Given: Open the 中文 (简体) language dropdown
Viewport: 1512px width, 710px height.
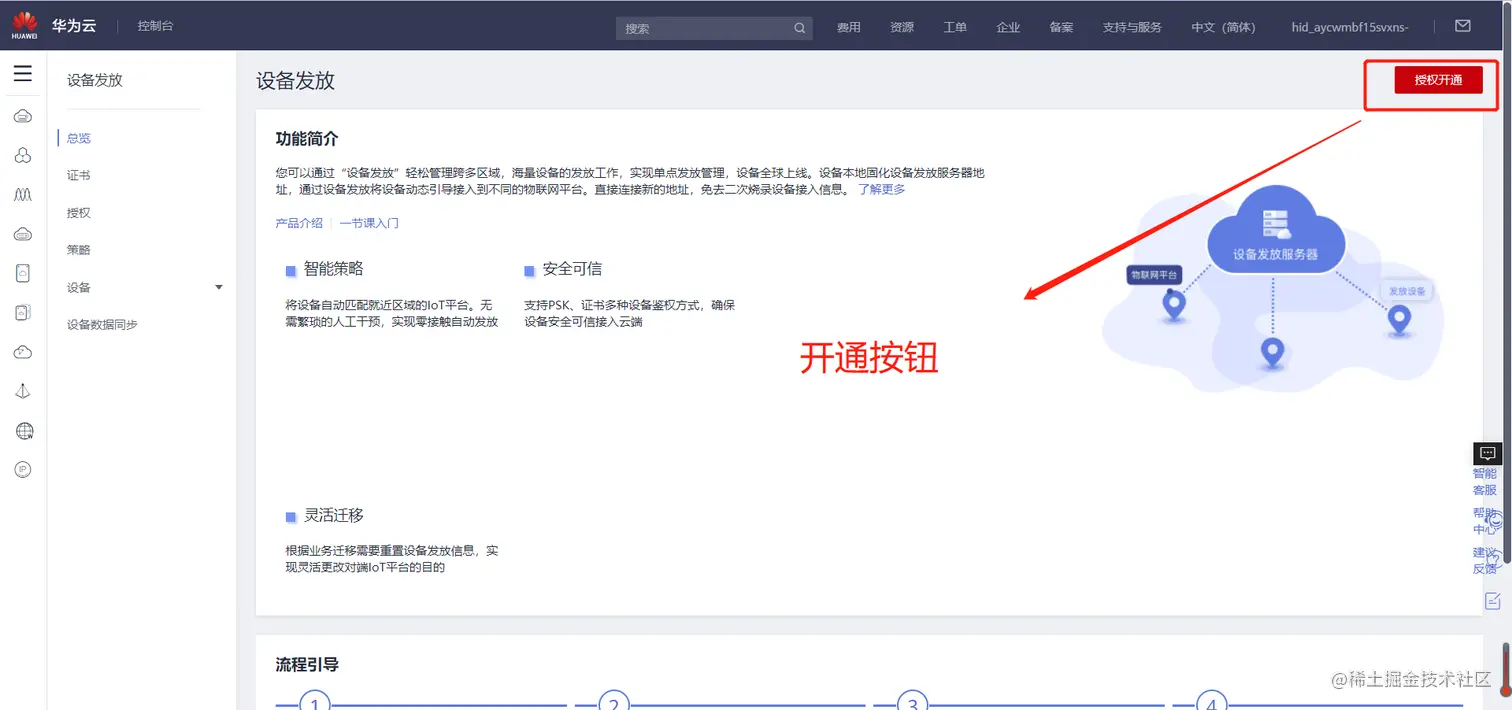Looking at the screenshot, I should 1222,27.
